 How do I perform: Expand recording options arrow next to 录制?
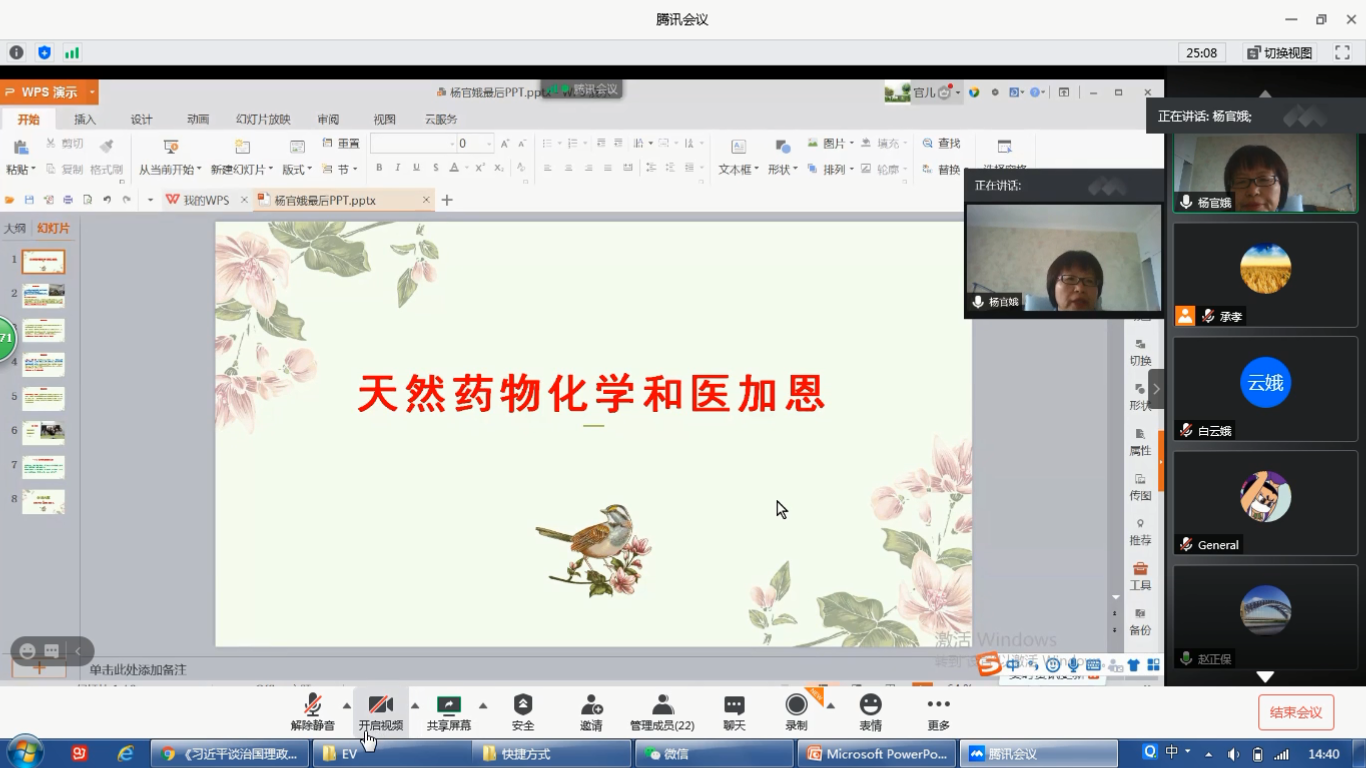[830, 704]
